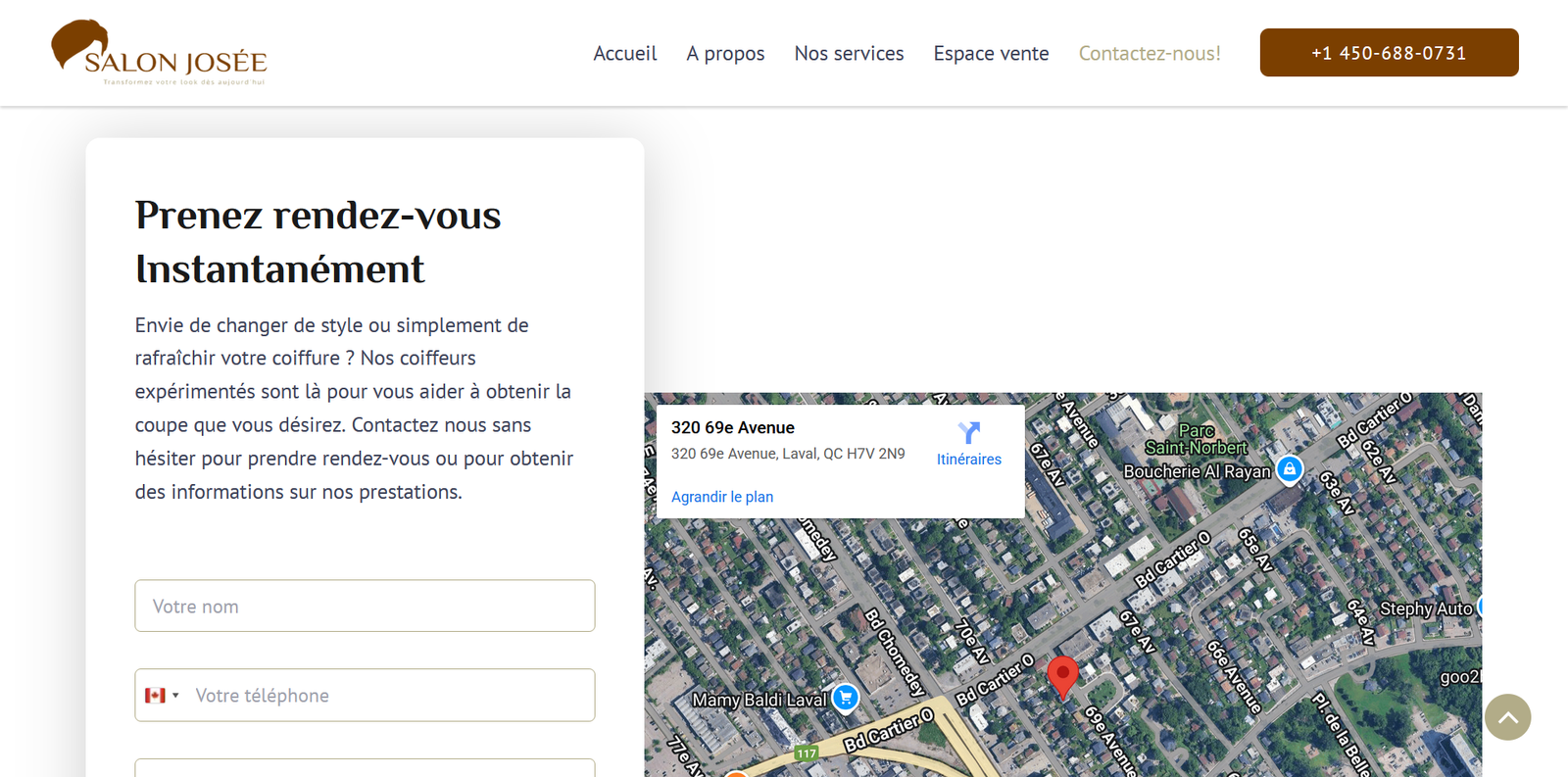Click the Boucherie Al Rayan map marker

[x=1290, y=470]
